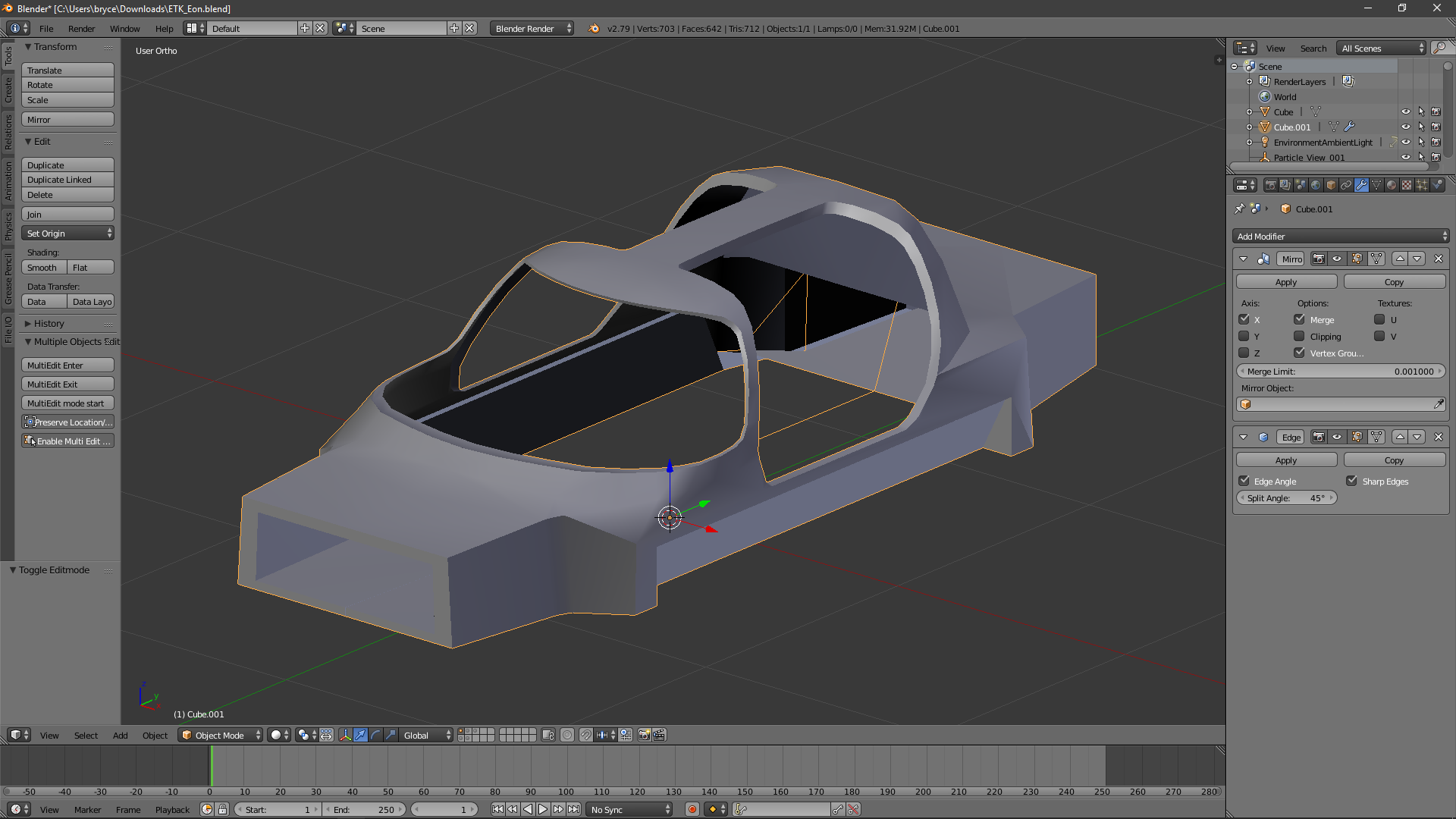Open the World properties tab icon
Screen dimensions: 1456x819
[x=1316, y=185]
